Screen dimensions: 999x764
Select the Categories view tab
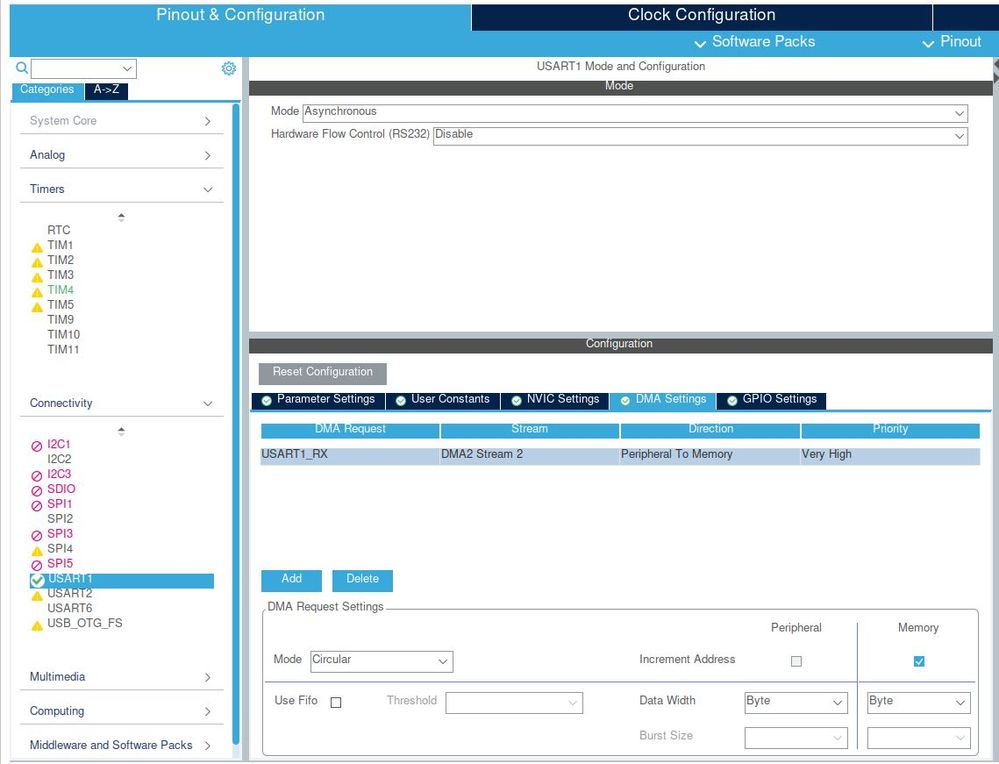click(47, 90)
